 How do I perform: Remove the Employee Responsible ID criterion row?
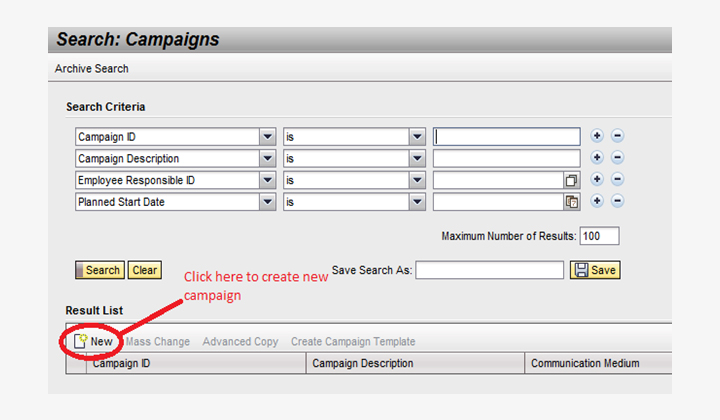[617, 180]
